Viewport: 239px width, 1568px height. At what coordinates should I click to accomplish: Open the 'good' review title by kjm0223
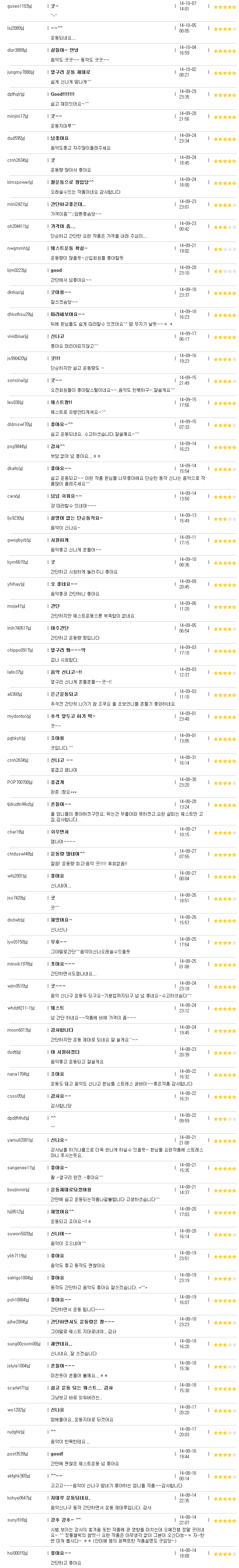(x=56, y=270)
